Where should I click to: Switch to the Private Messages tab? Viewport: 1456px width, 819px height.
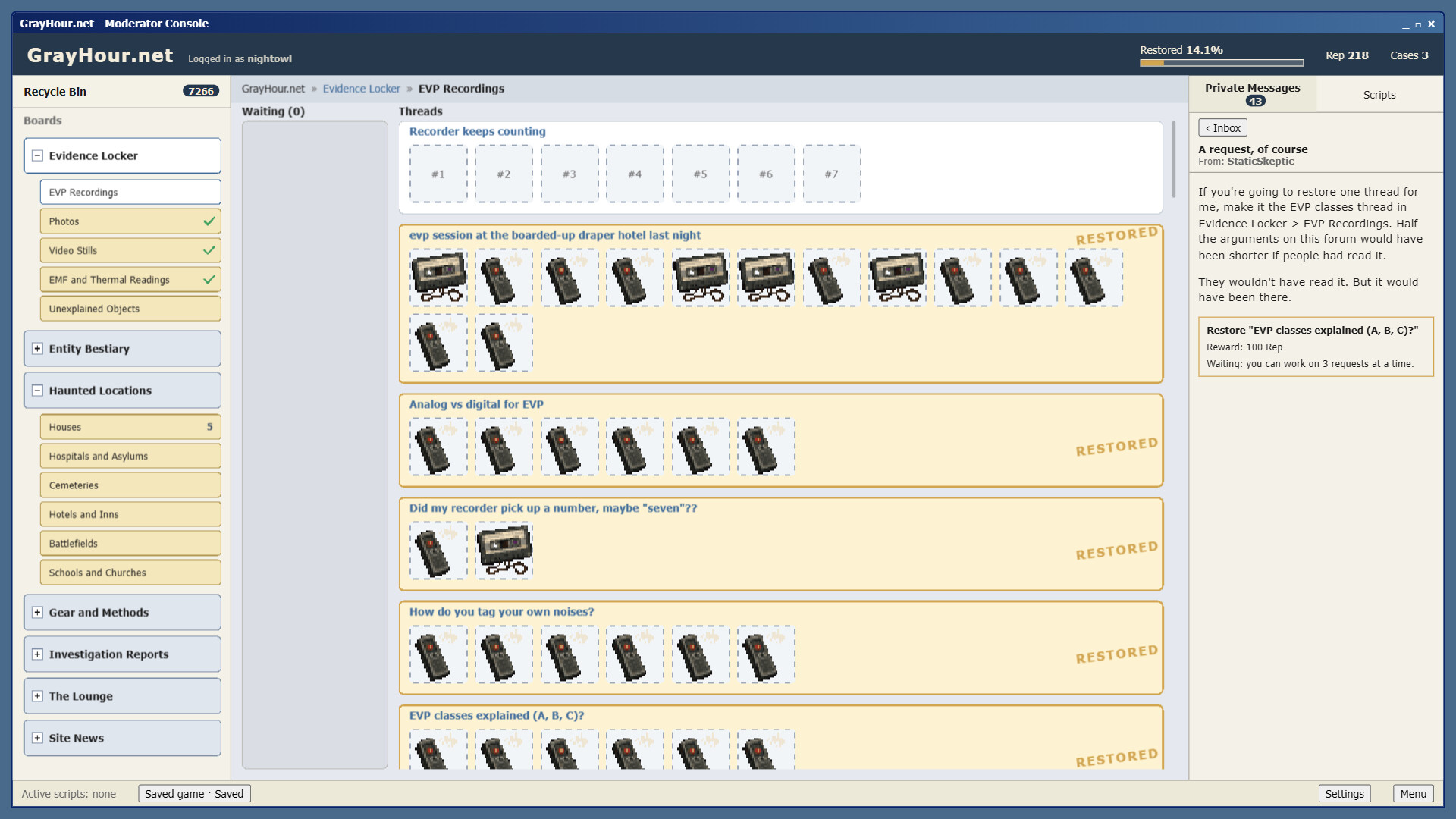point(1253,94)
